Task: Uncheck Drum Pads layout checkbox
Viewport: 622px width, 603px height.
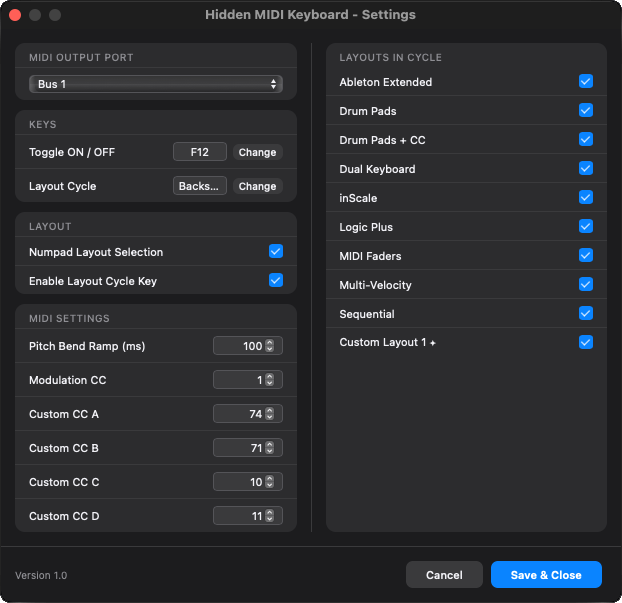Action: (x=586, y=110)
